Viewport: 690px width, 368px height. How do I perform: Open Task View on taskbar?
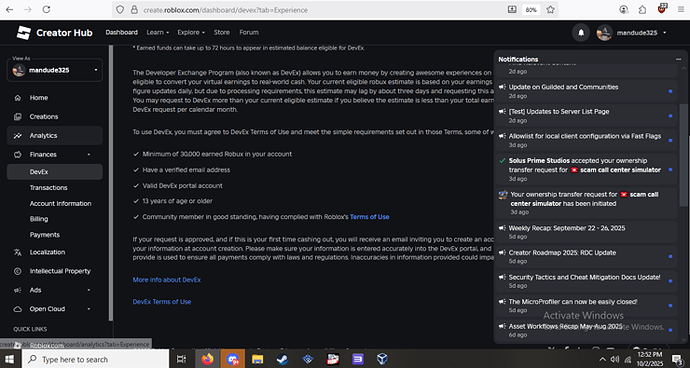(181, 359)
